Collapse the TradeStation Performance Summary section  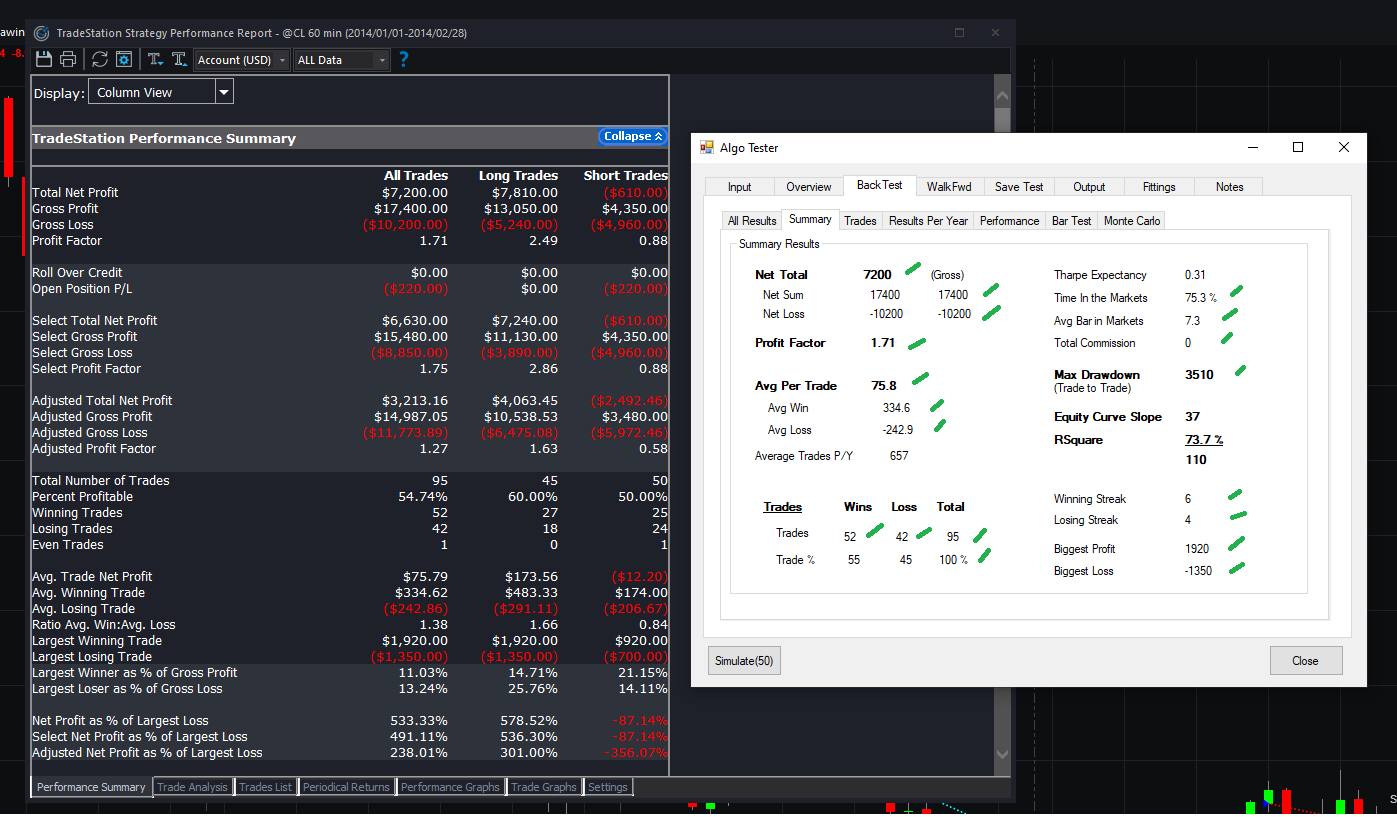coord(633,137)
